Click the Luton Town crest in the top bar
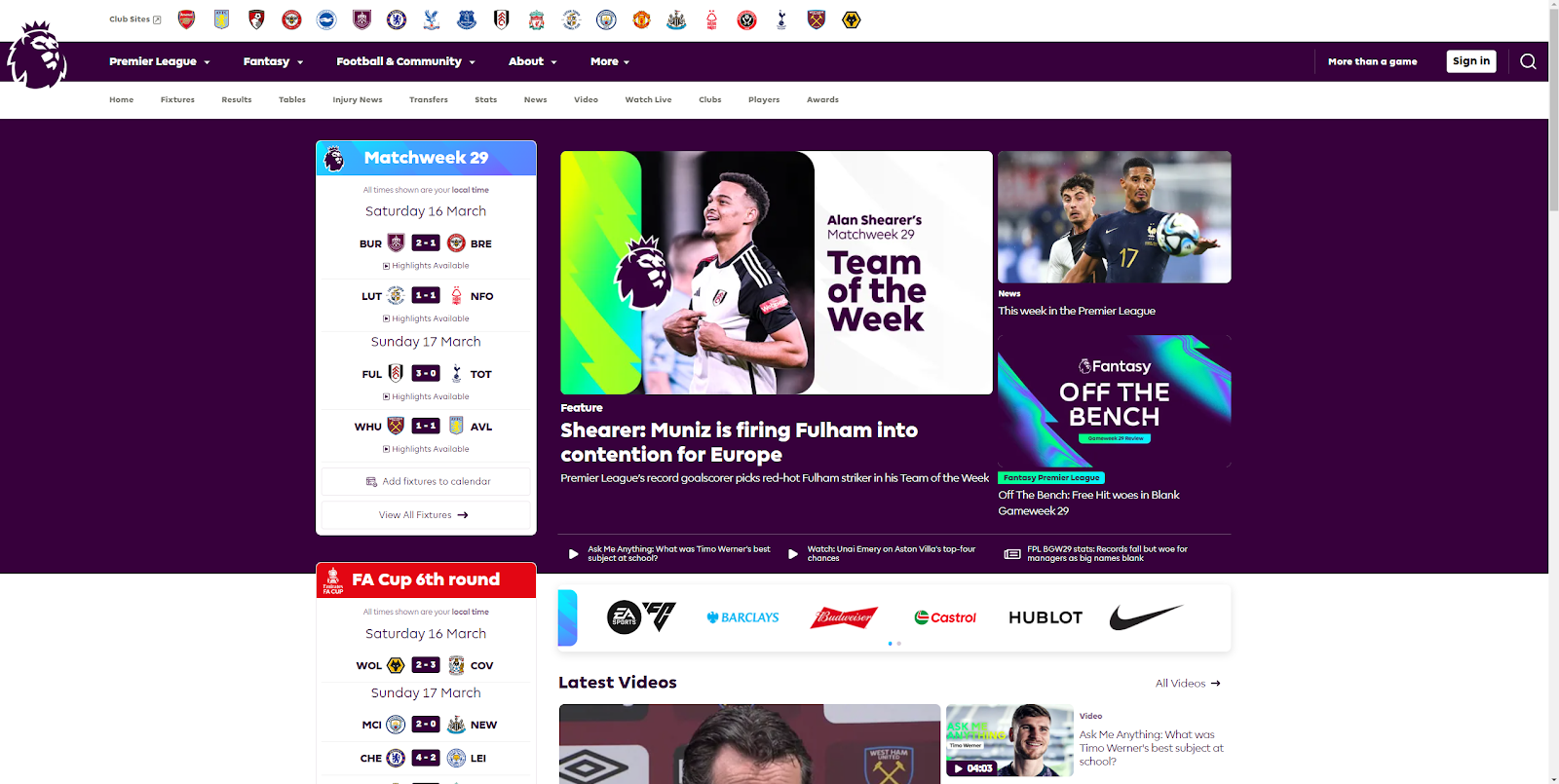 click(x=572, y=19)
